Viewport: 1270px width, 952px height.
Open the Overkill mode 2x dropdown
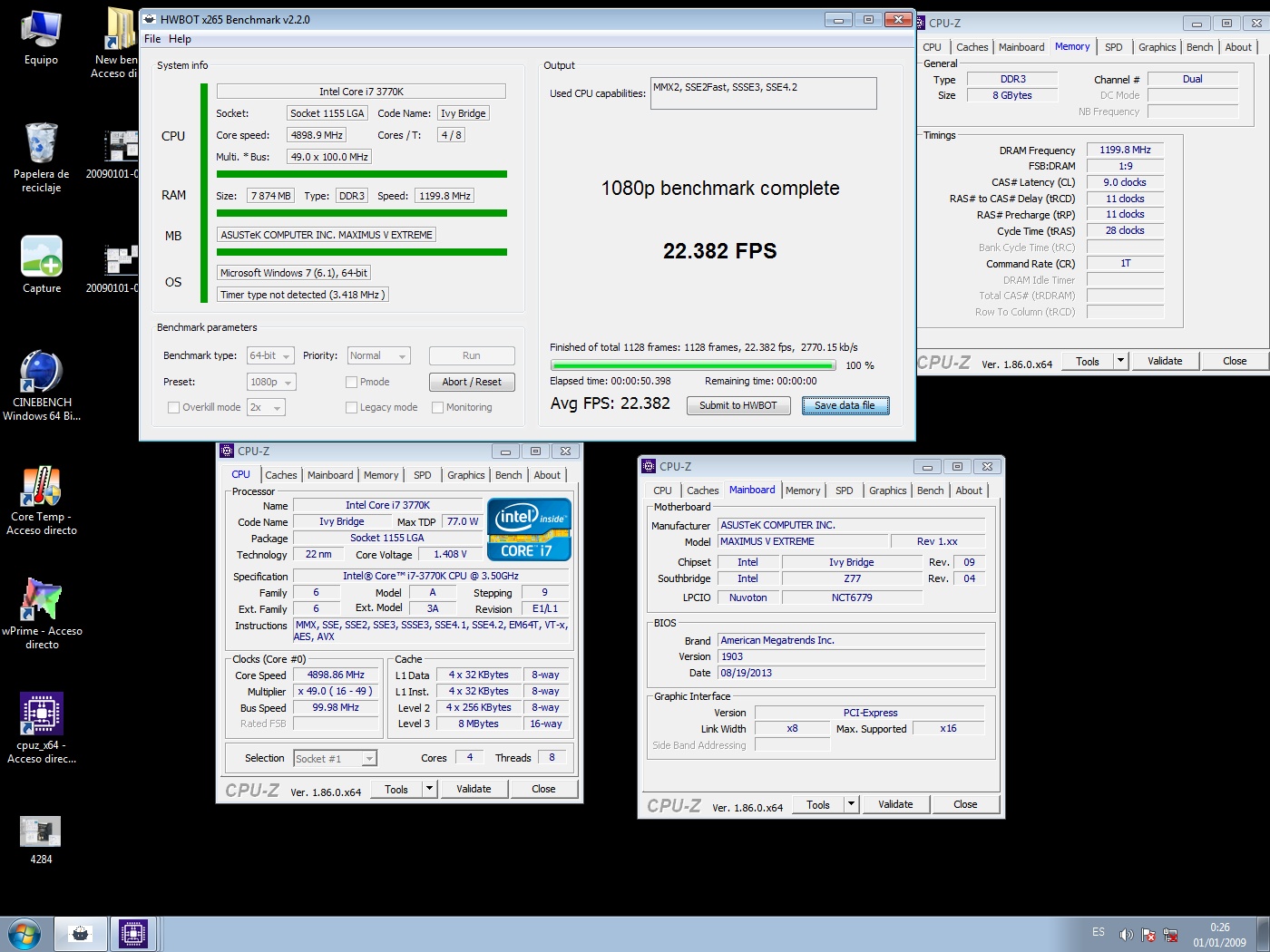267,408
